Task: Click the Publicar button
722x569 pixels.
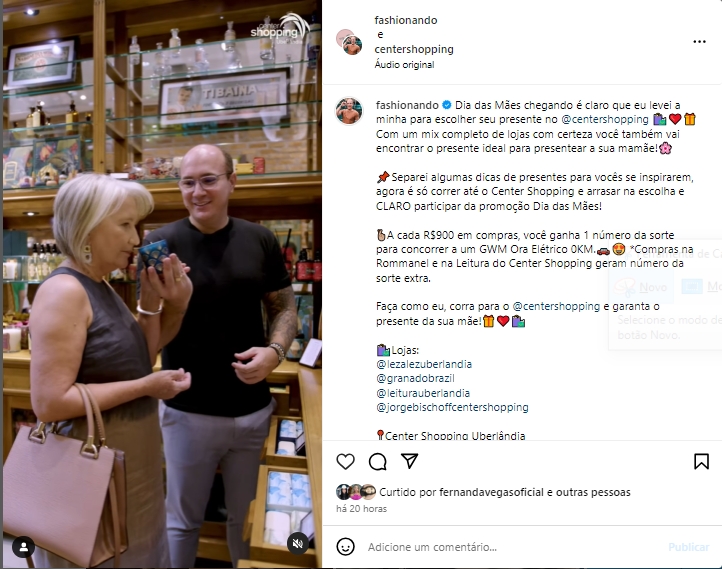Action: tap(688, 547)
